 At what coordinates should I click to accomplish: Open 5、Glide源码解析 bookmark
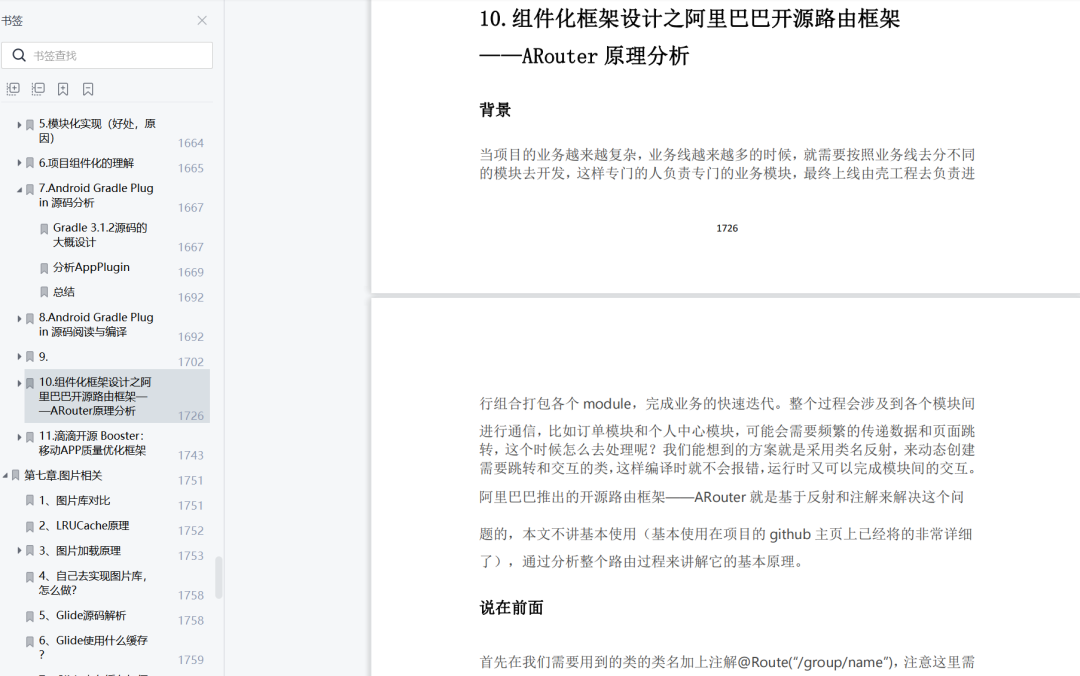(82, 615)
